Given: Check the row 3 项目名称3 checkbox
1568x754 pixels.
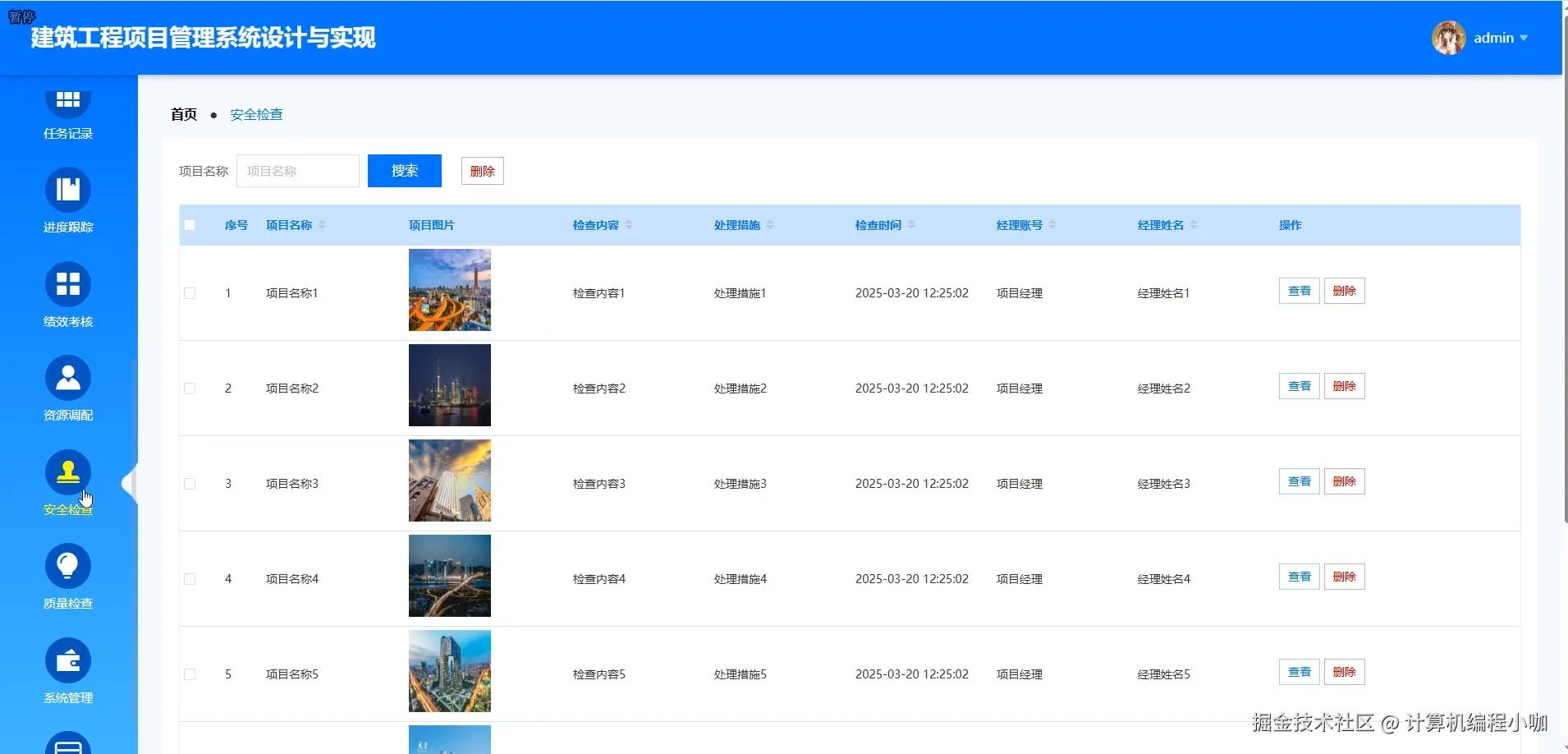Looking at the screenshot, I should [x=190, y=484].
